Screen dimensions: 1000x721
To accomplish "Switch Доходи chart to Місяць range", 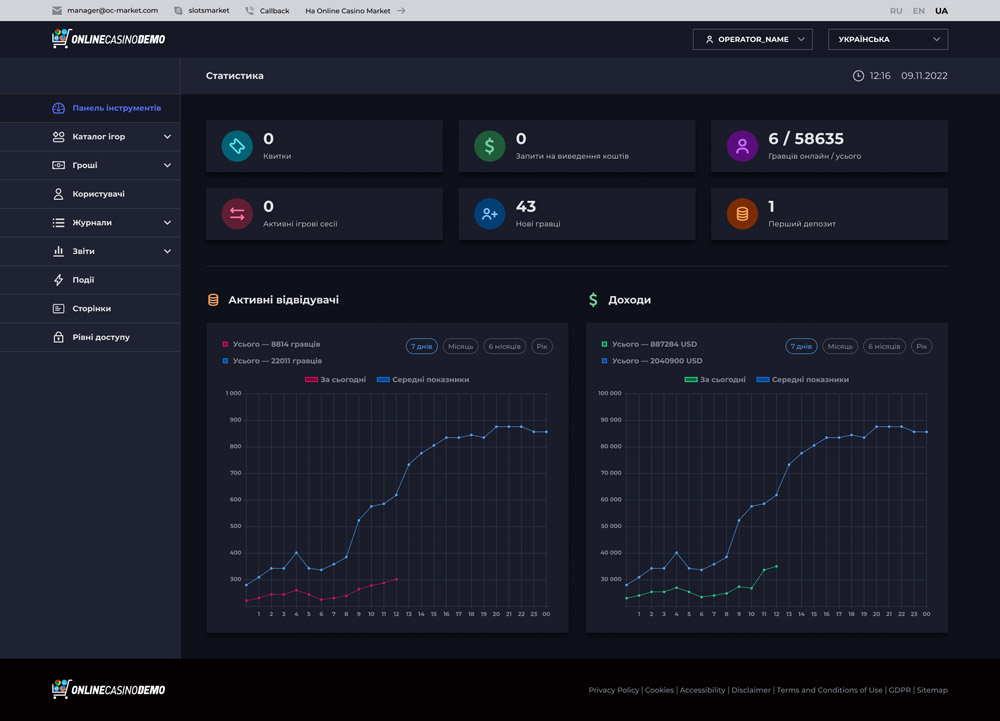I will tap(840, 346).
